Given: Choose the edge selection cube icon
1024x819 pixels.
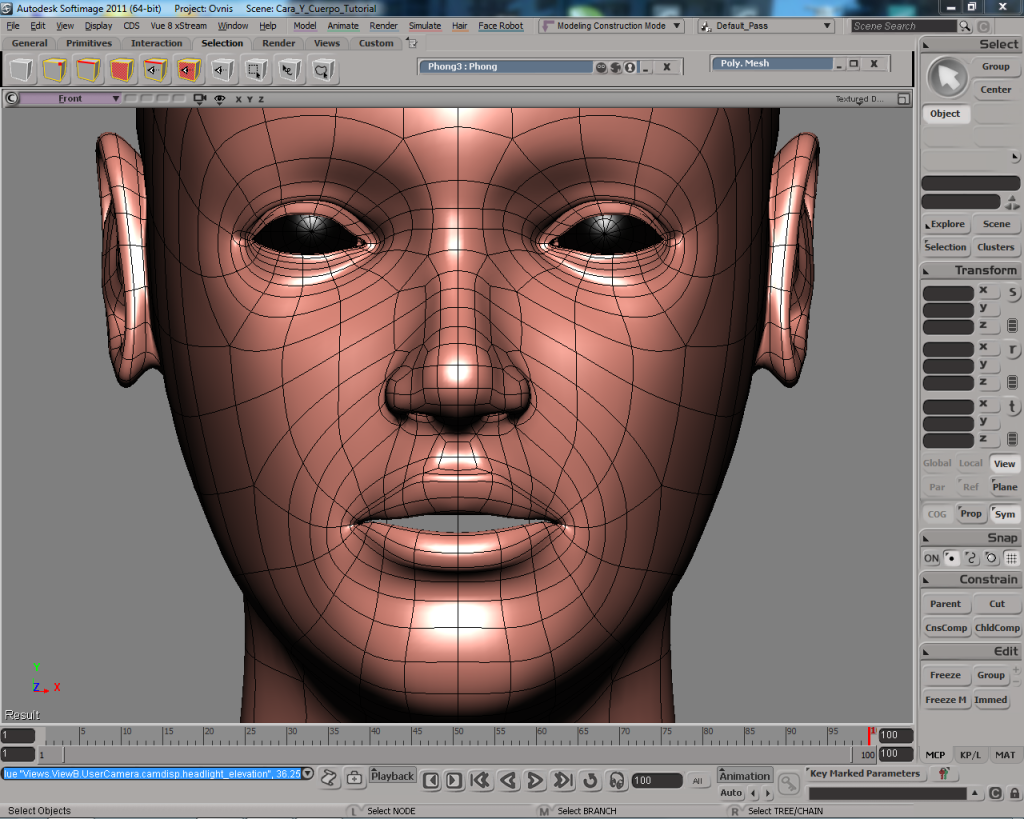Looking at the screenshot, I should pos(89,70).
